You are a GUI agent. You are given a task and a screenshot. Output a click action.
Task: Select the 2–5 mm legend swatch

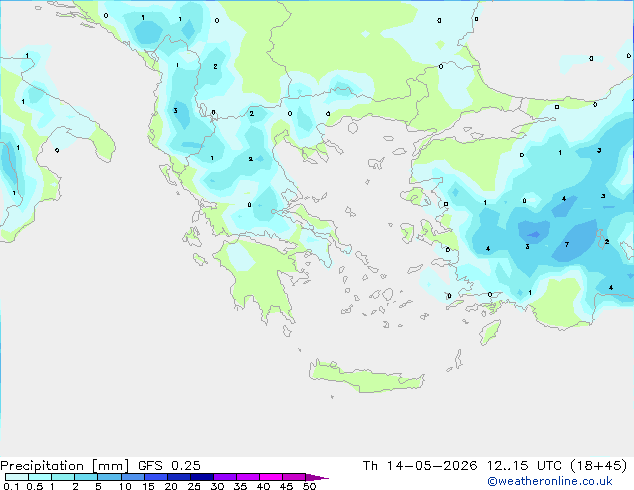[x=86, y=477]
